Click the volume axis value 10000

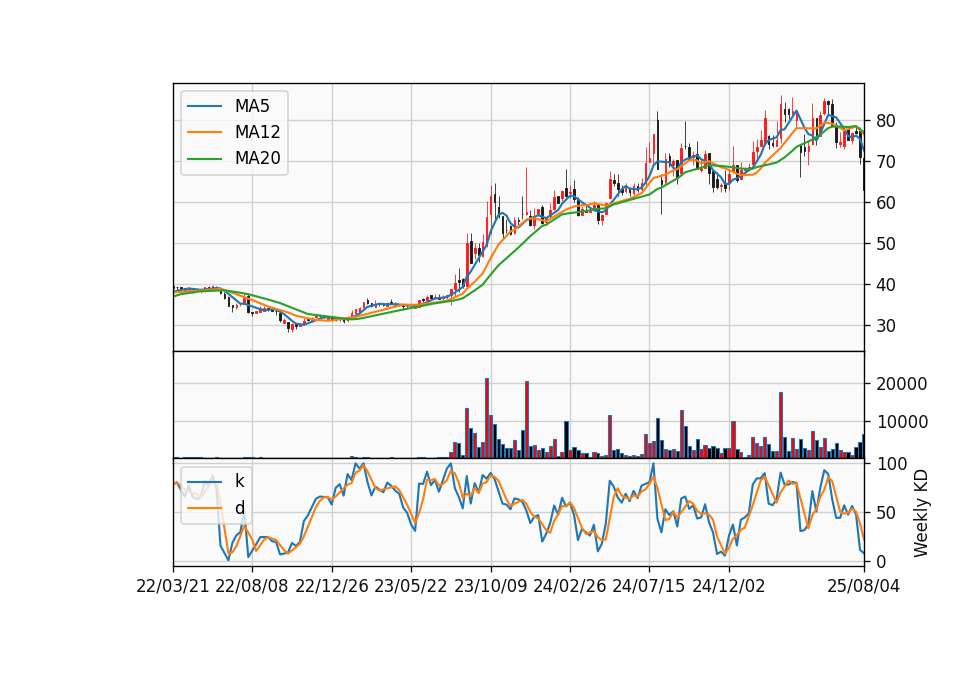(x=902, y=422)
